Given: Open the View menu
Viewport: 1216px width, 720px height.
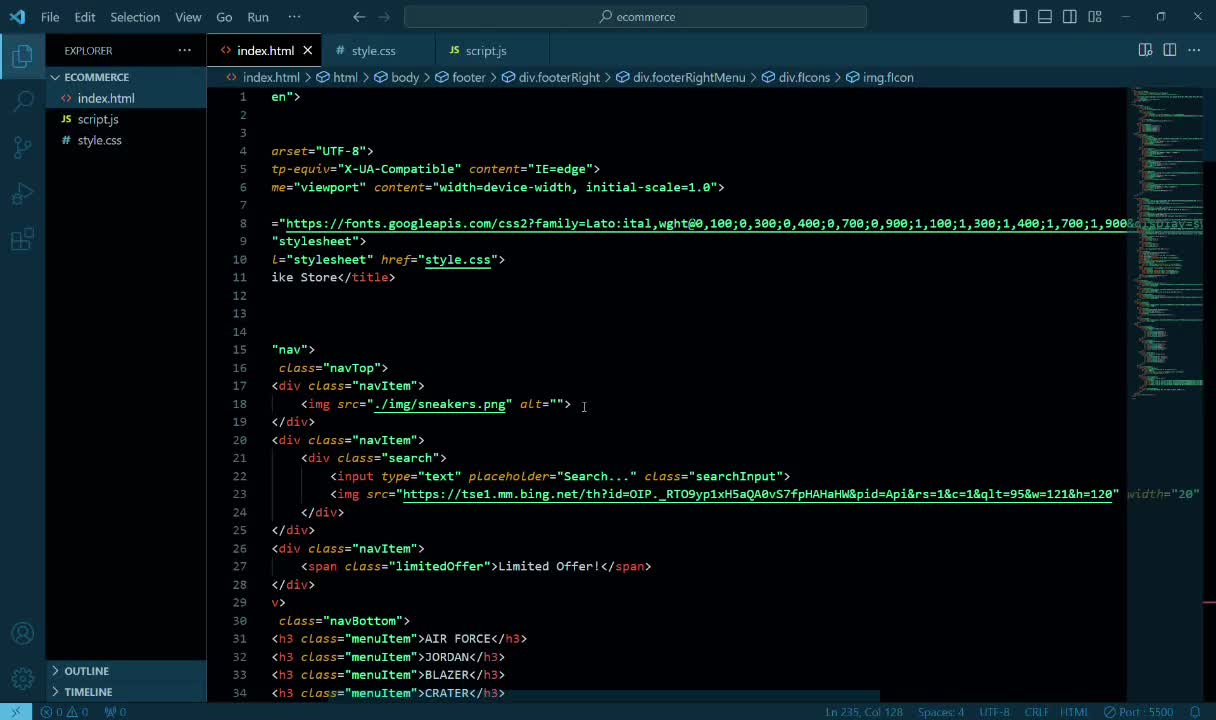Looking at the screenshot, I should 188,17.
